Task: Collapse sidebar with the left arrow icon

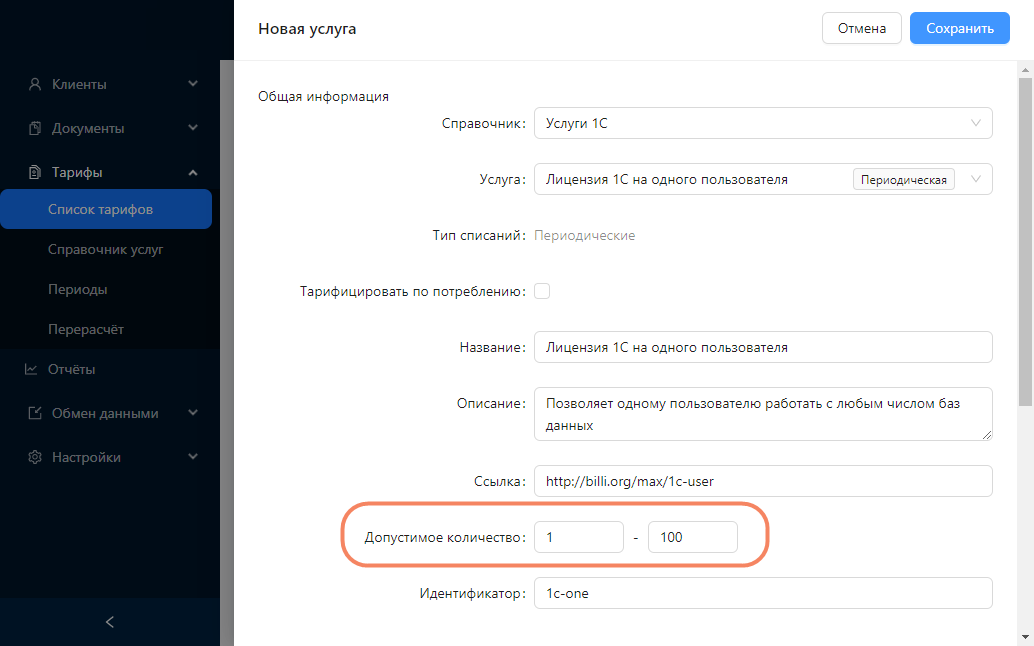Action: [x=110, y=622]
